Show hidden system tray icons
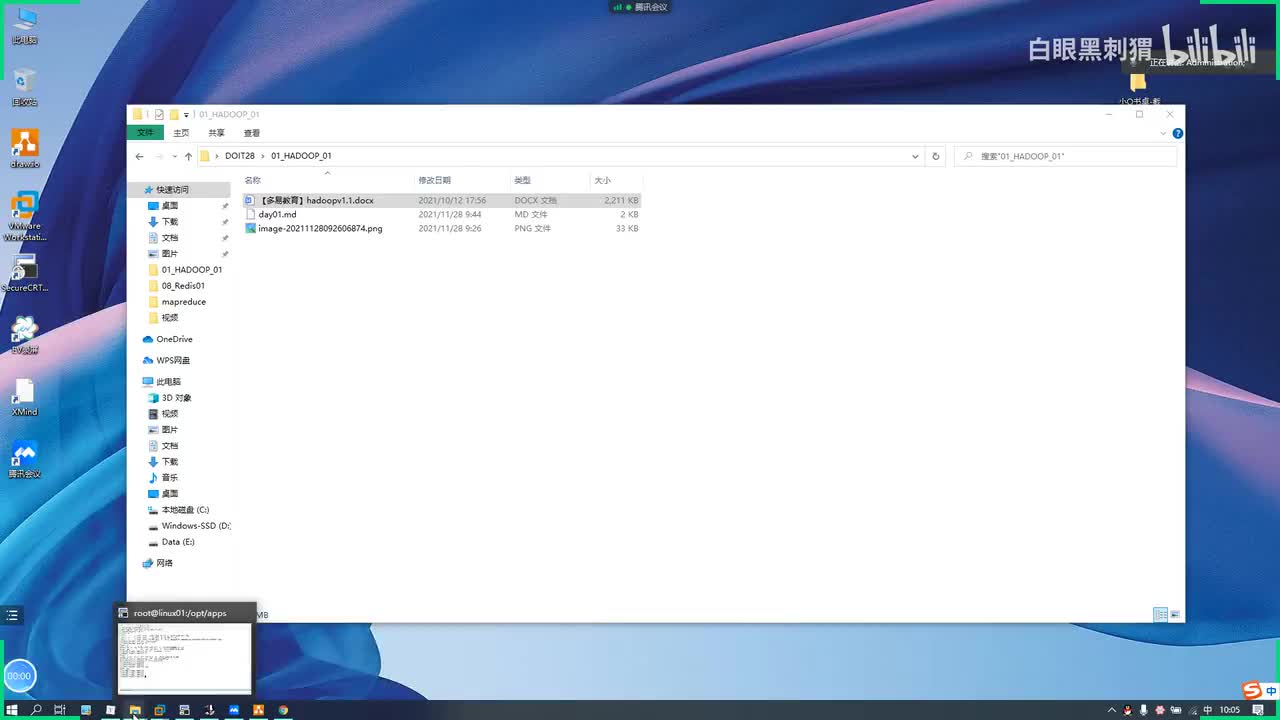 pos(1112,710)
